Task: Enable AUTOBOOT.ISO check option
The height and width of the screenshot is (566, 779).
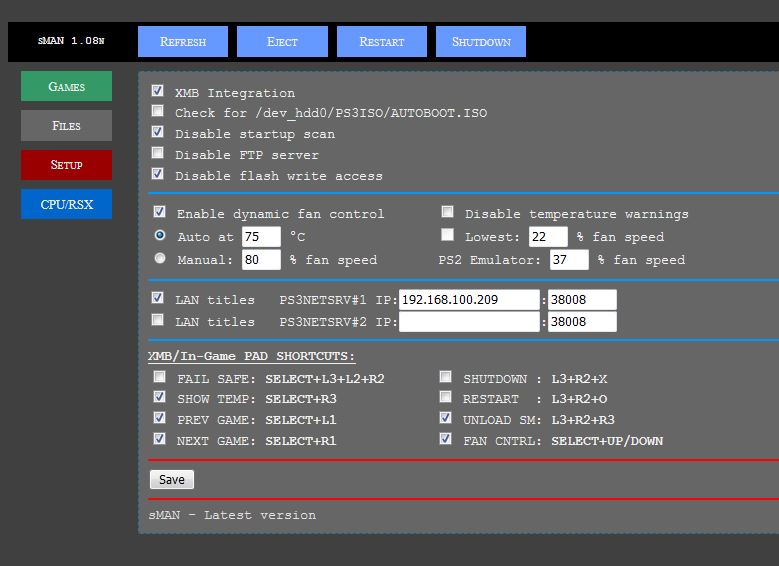Action: (x=158, y=112)
